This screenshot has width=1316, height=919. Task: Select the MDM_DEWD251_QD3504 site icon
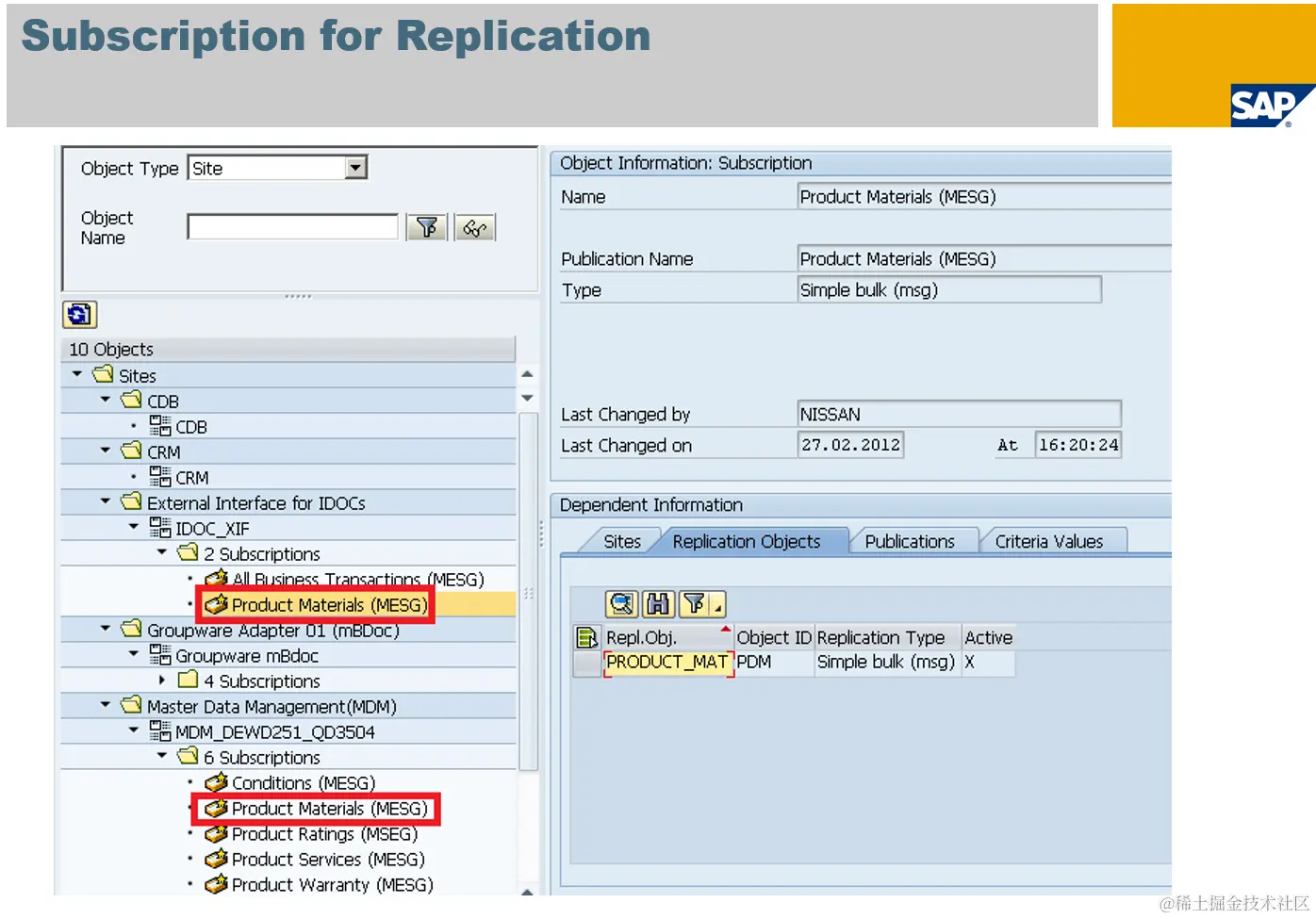tap(160, 731)
